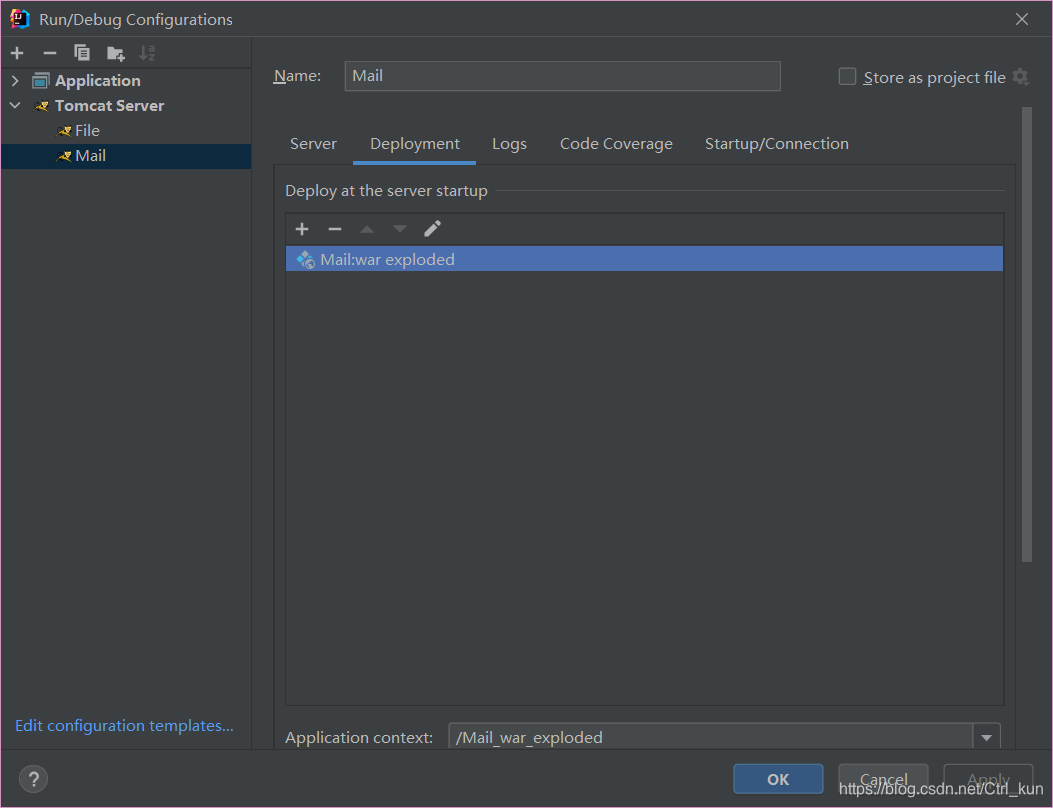1053x808 pixels.
Task: Open Store as project file gear settings
Action: click(x=1021, y=77)
